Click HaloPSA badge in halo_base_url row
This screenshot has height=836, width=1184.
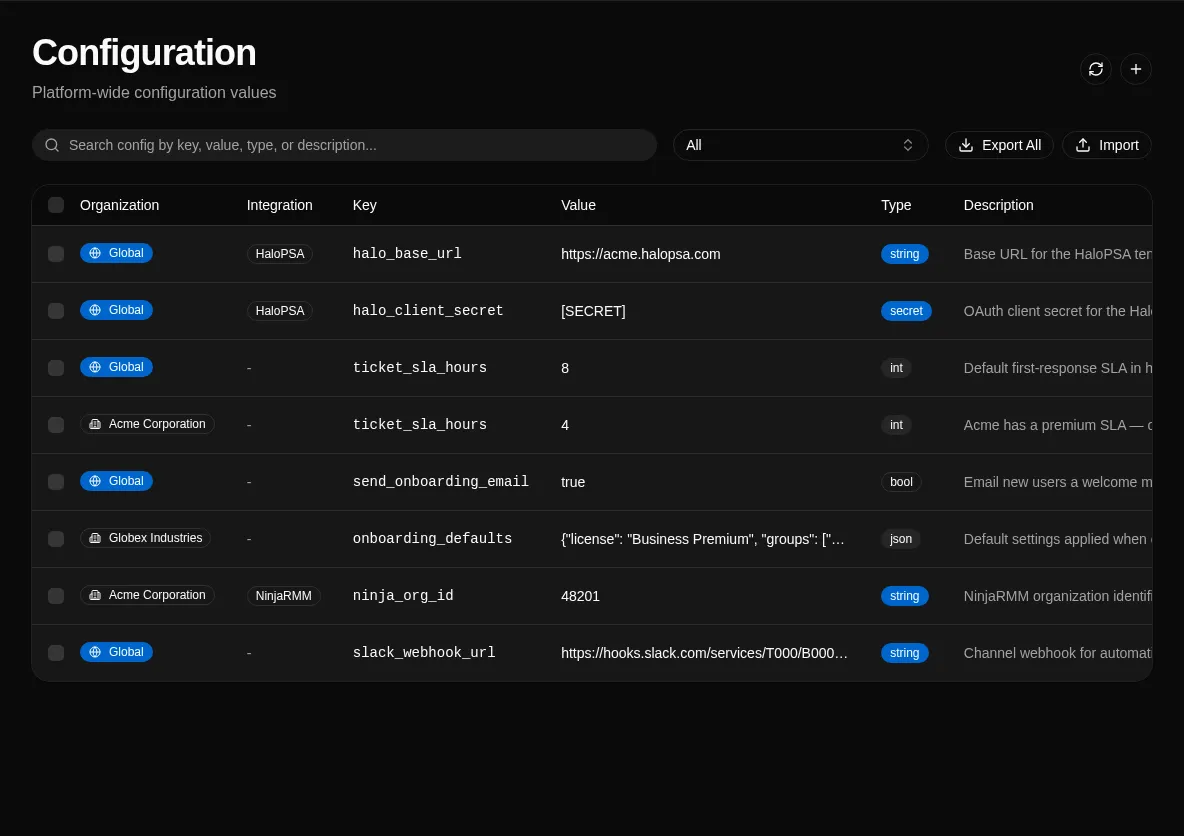click(279, 254)
